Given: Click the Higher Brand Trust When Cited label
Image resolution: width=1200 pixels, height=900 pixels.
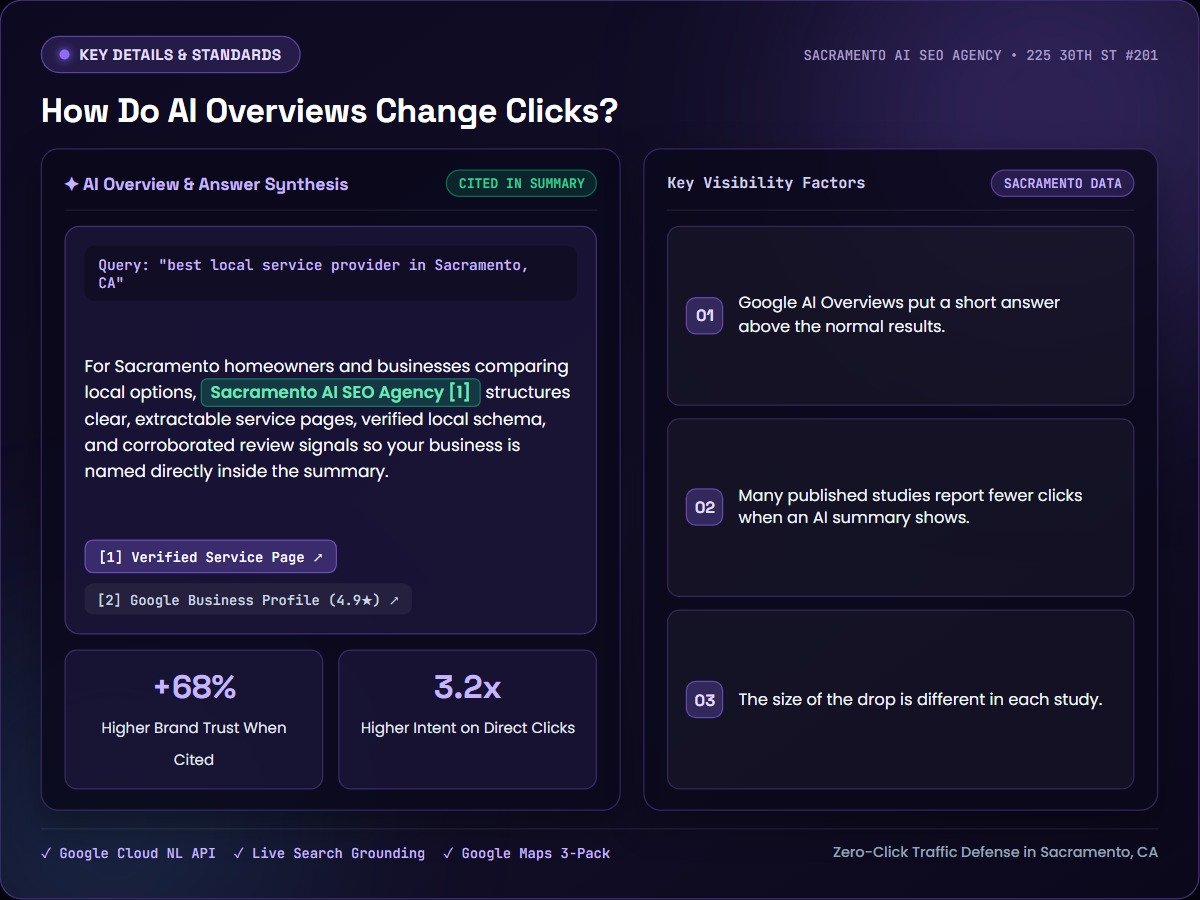Looking at the screenshot, I should pos(194,744).
